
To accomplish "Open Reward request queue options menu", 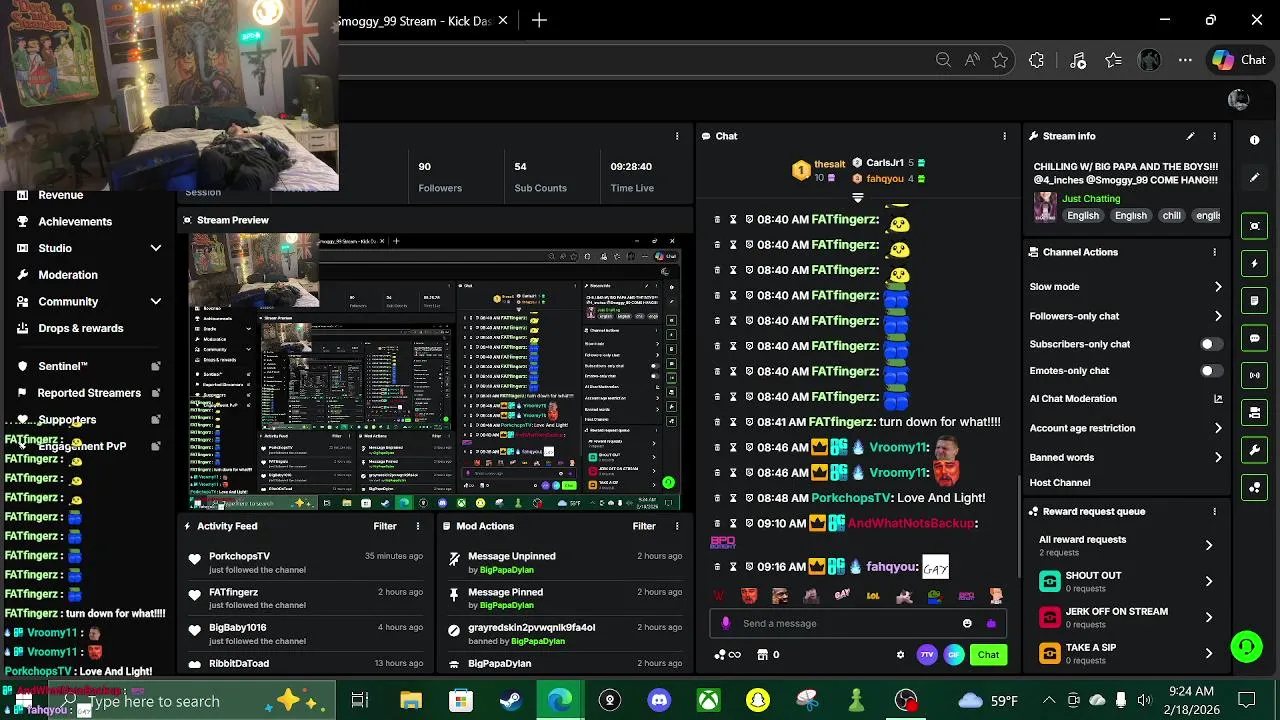I will pos(1214,511).
